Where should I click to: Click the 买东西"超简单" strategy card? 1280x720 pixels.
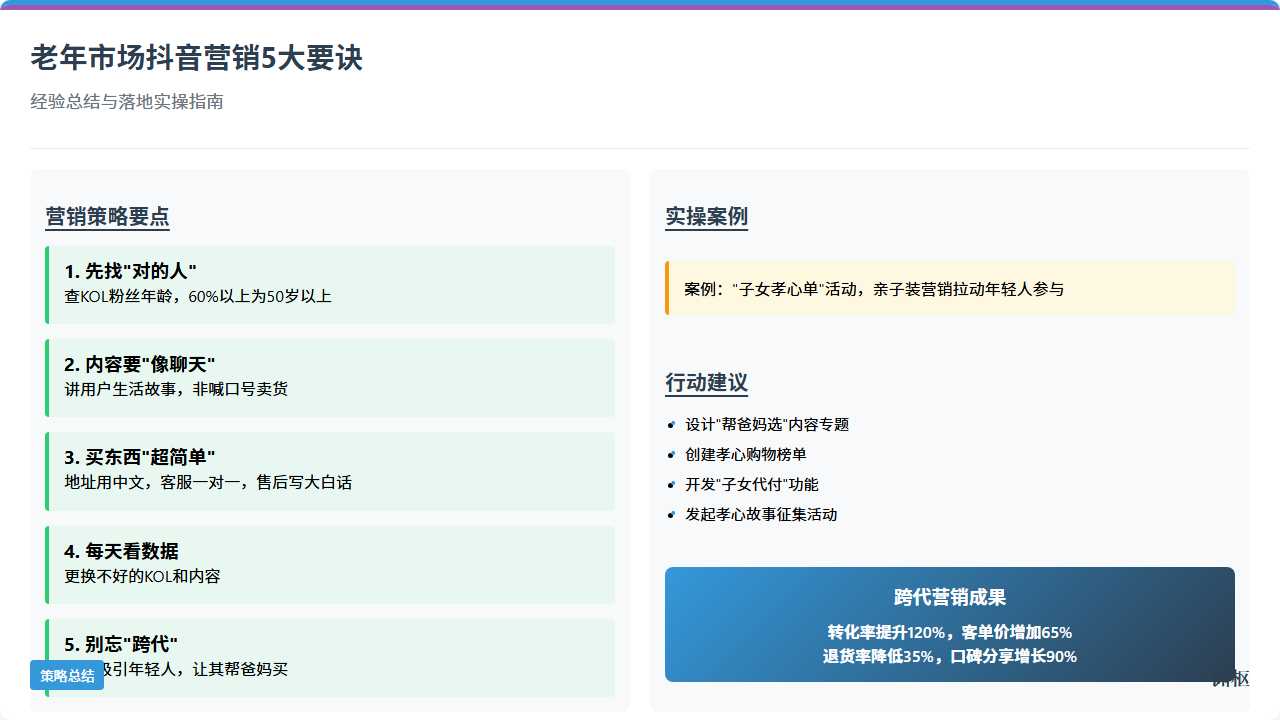330,470
